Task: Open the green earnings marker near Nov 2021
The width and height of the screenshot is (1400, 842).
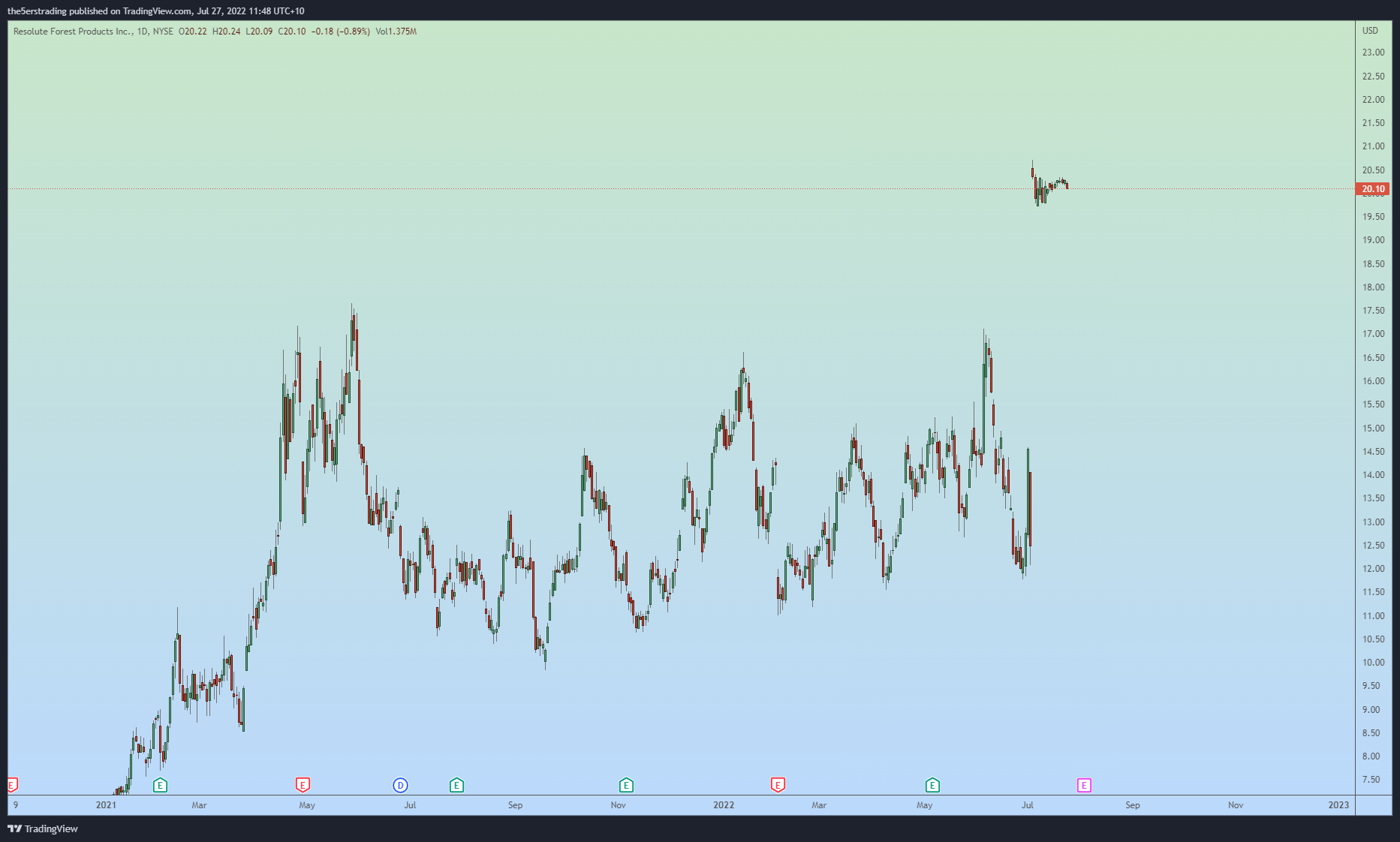Action: pyautogui.click(x=626, y=785)
